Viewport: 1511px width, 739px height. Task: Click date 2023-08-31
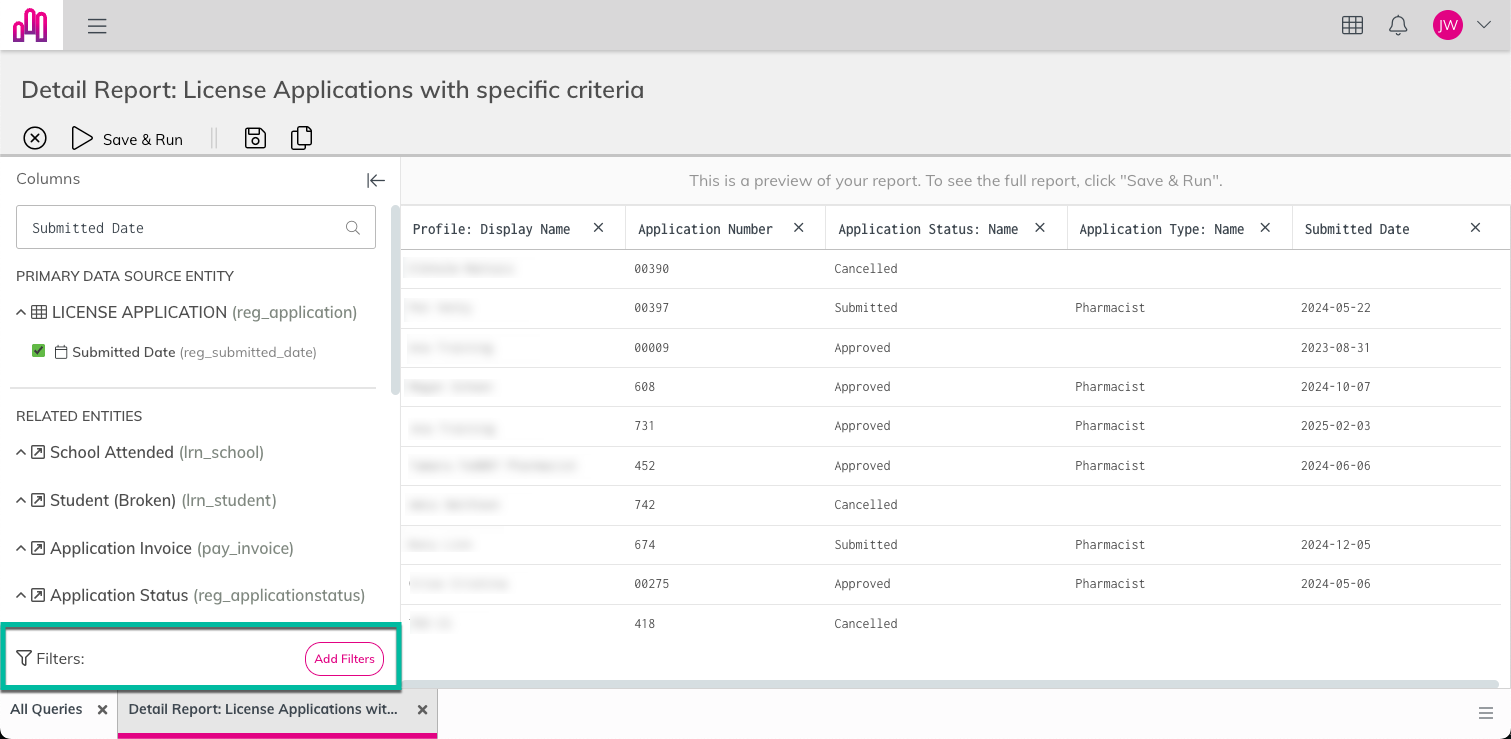point(1335,348)
